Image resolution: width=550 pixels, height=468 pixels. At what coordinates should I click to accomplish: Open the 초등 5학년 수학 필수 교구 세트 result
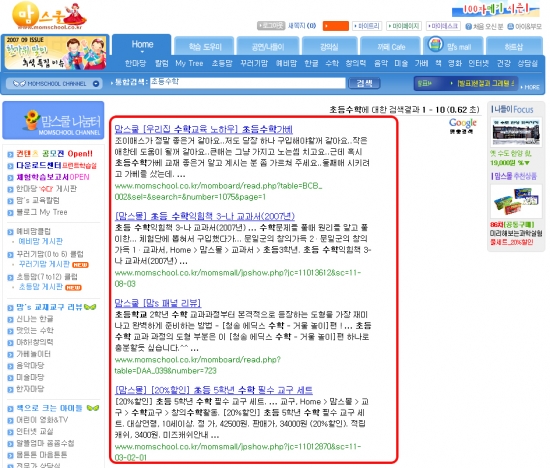(214, 390)
